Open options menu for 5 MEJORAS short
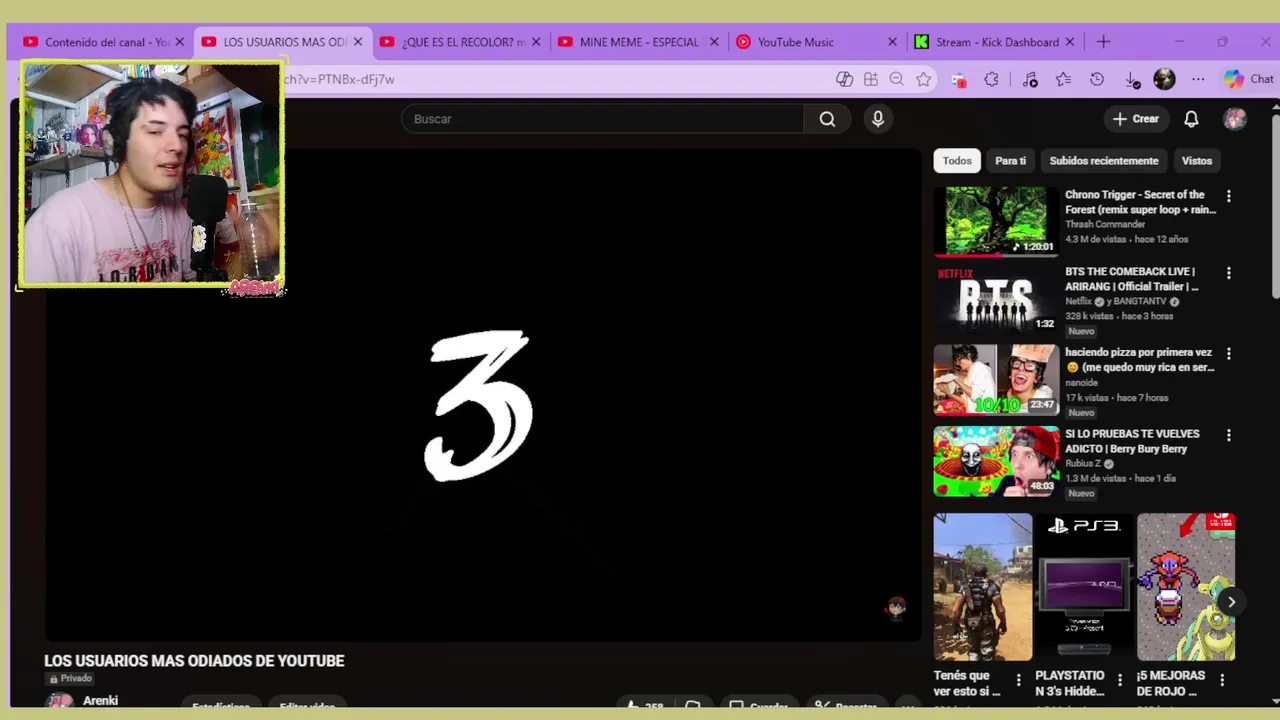The width and height of the screenshot is (1280, 720). pyautogui.click(x=1222, y=680)
